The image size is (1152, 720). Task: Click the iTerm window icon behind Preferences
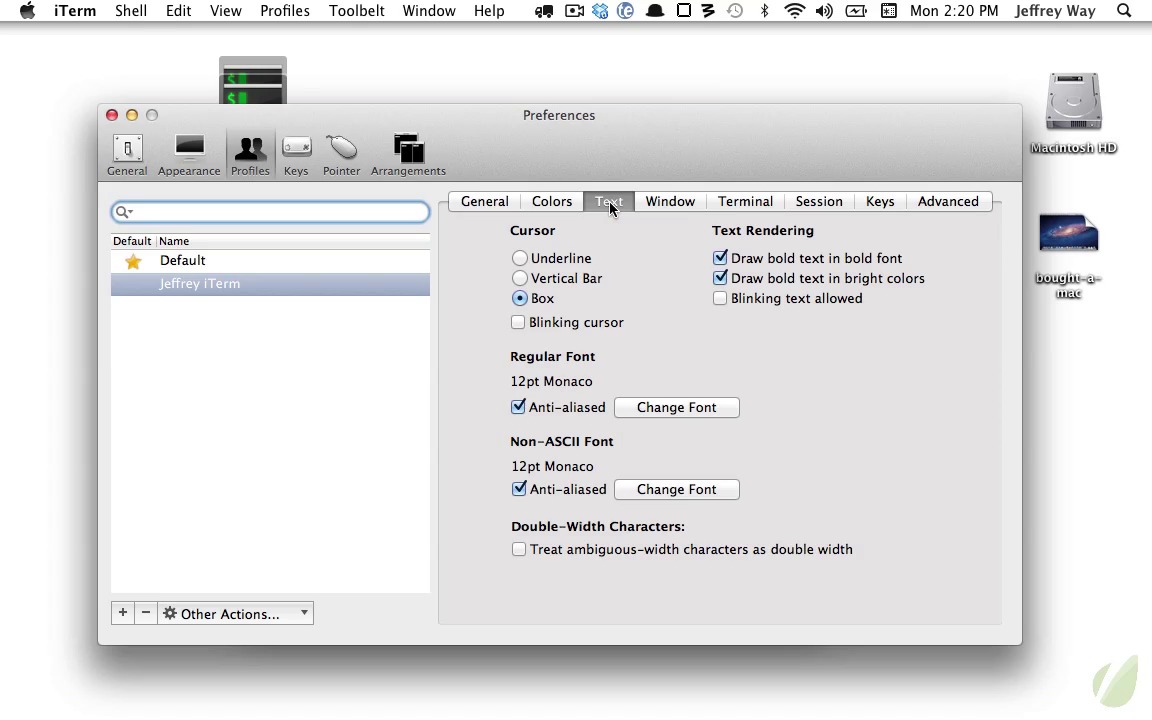253,80
